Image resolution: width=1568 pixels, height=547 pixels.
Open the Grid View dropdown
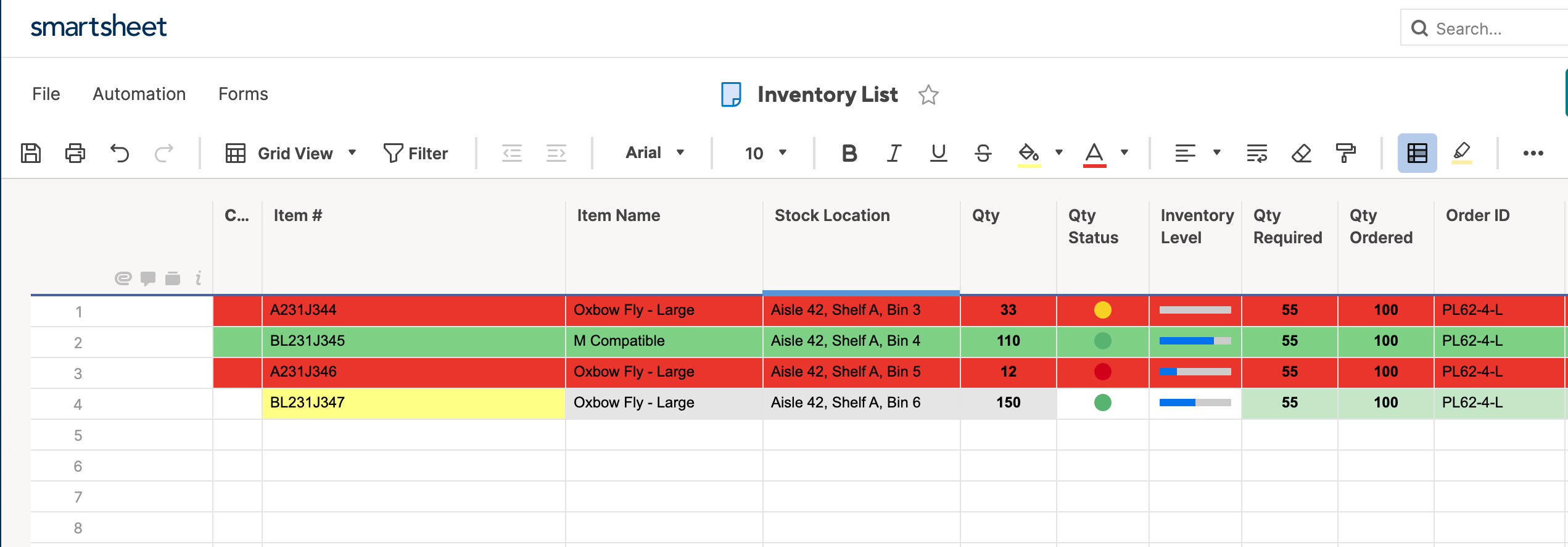[291, 153]
